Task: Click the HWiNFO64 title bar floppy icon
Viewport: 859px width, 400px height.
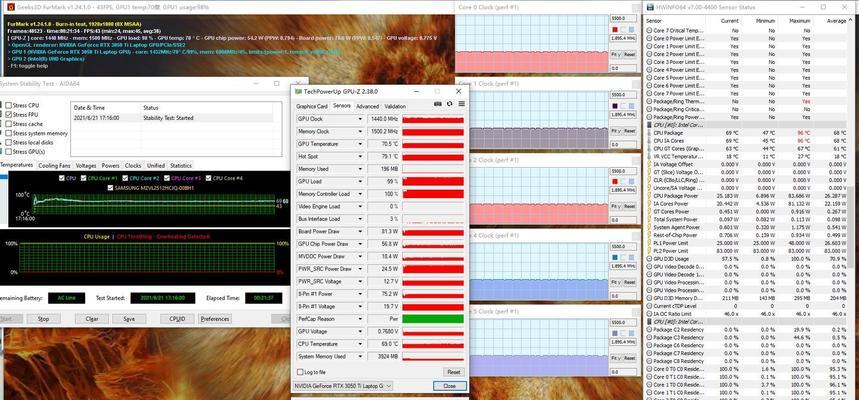Action: [x=650, y=7]
